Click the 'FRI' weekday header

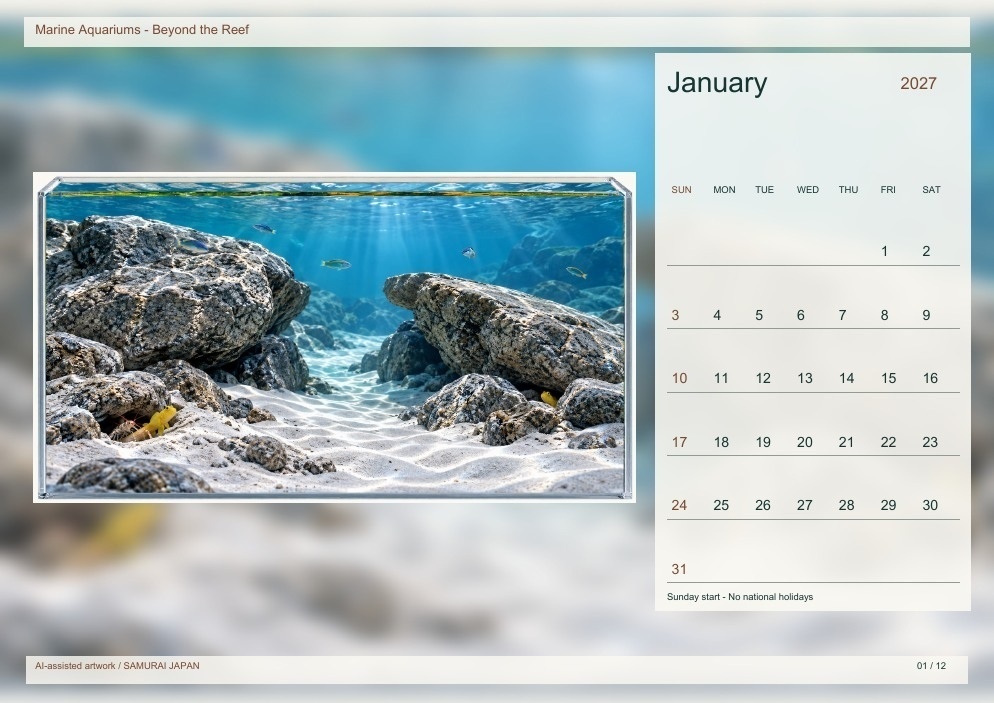[888, 190]
